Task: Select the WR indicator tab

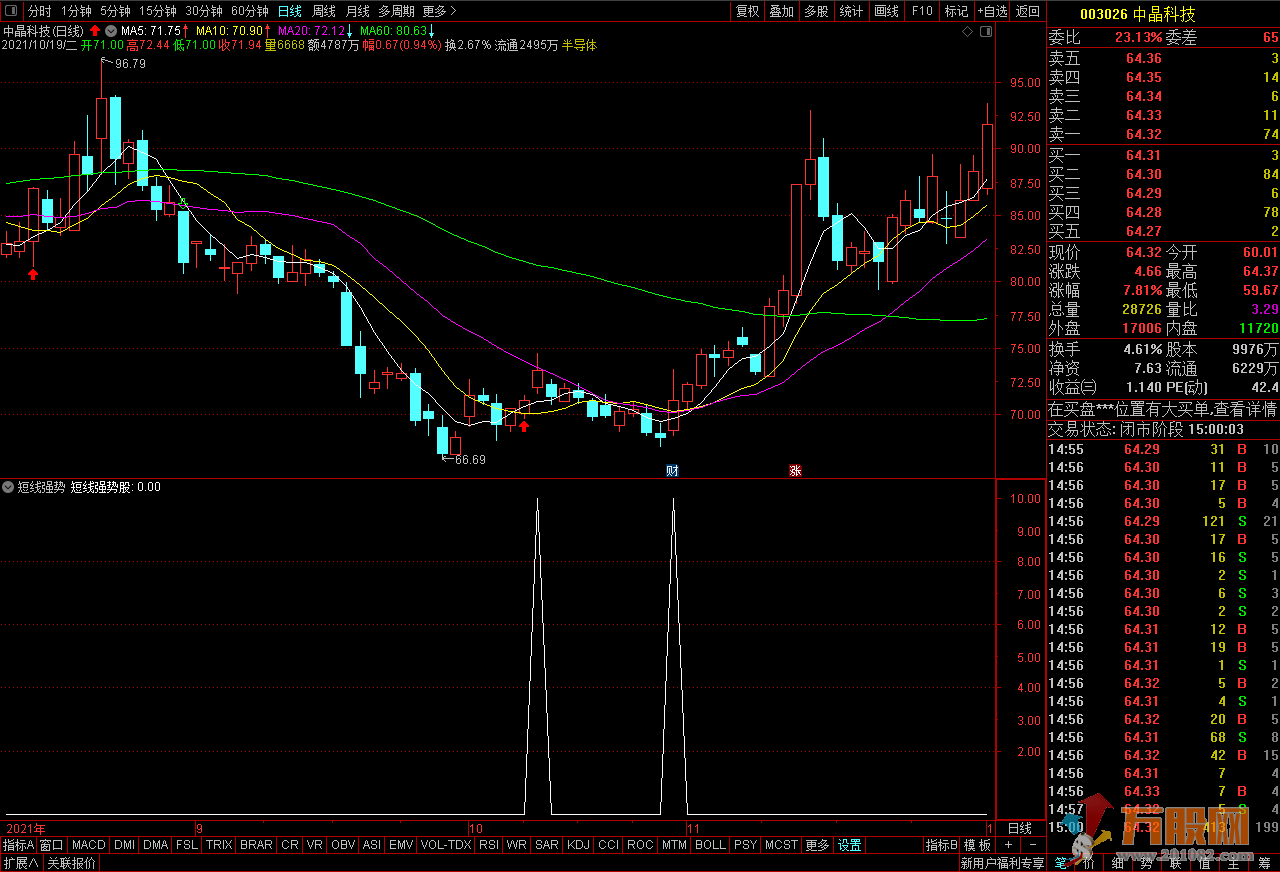Action: [x=517, y=845]
